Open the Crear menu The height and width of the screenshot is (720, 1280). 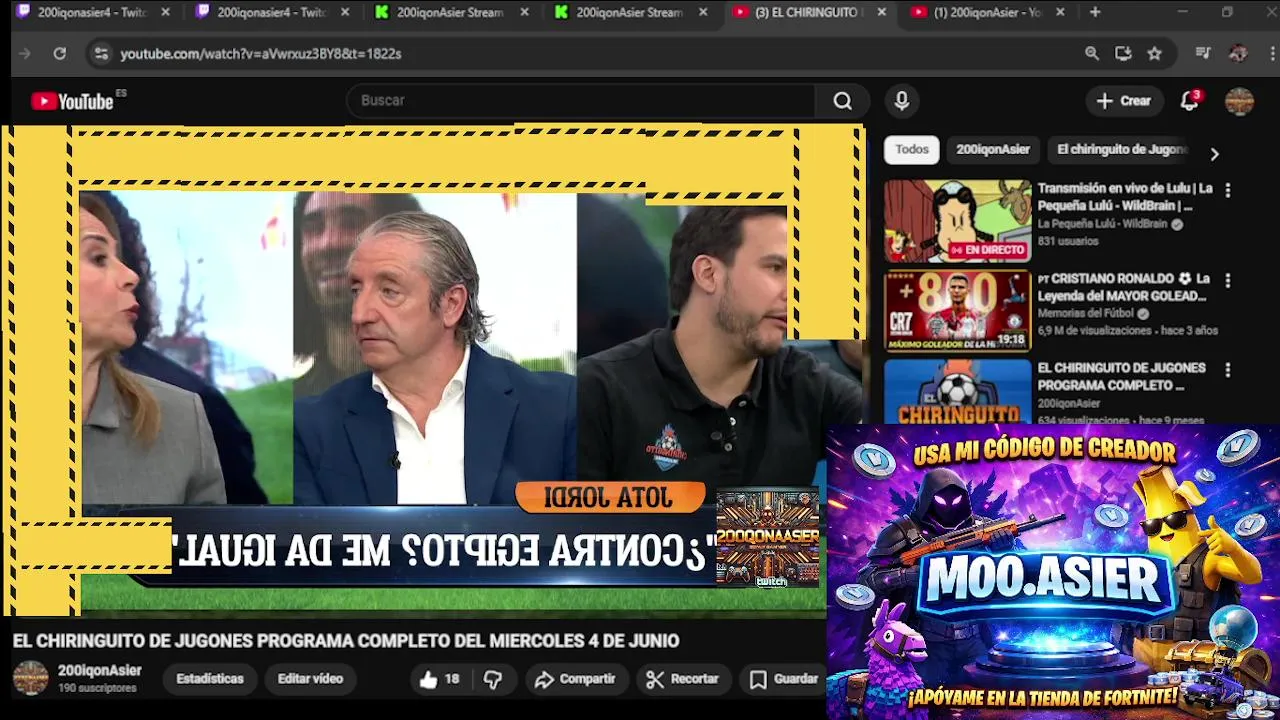(1123, 100)
